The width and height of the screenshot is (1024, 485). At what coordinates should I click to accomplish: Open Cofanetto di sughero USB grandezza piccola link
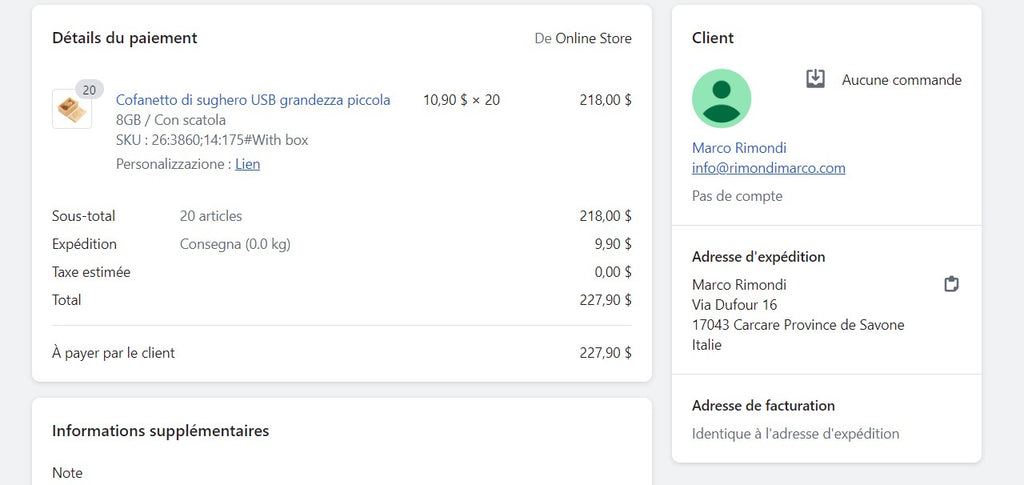coord(253,100)
